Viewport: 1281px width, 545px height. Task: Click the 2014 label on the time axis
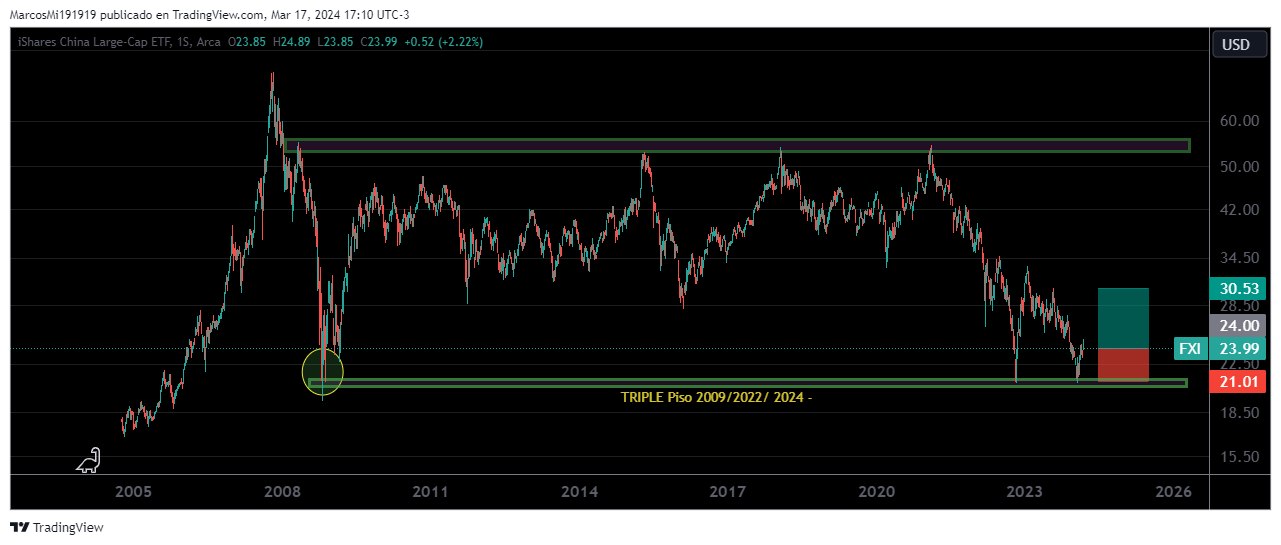(579, 492)
